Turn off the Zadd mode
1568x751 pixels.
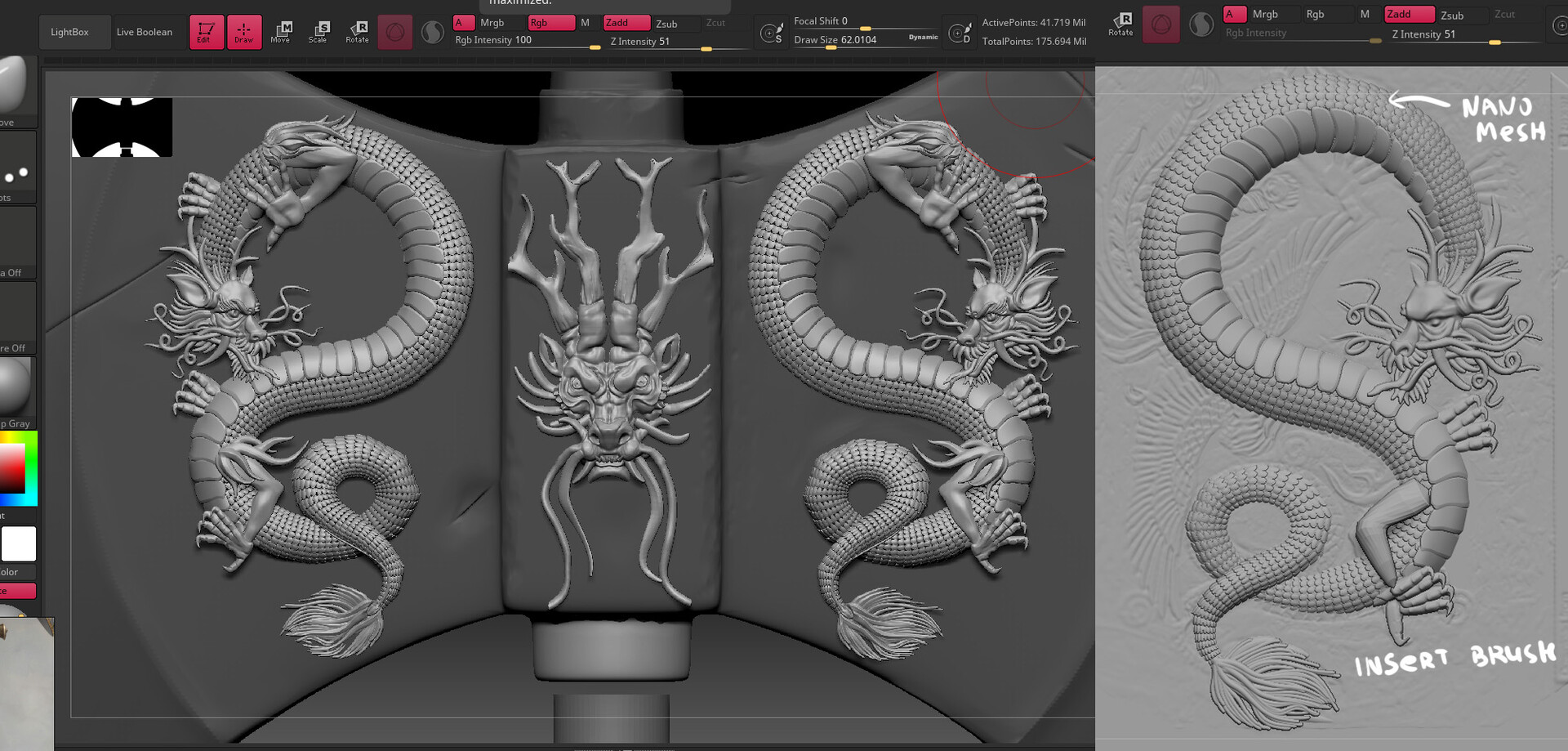[626, 23]
